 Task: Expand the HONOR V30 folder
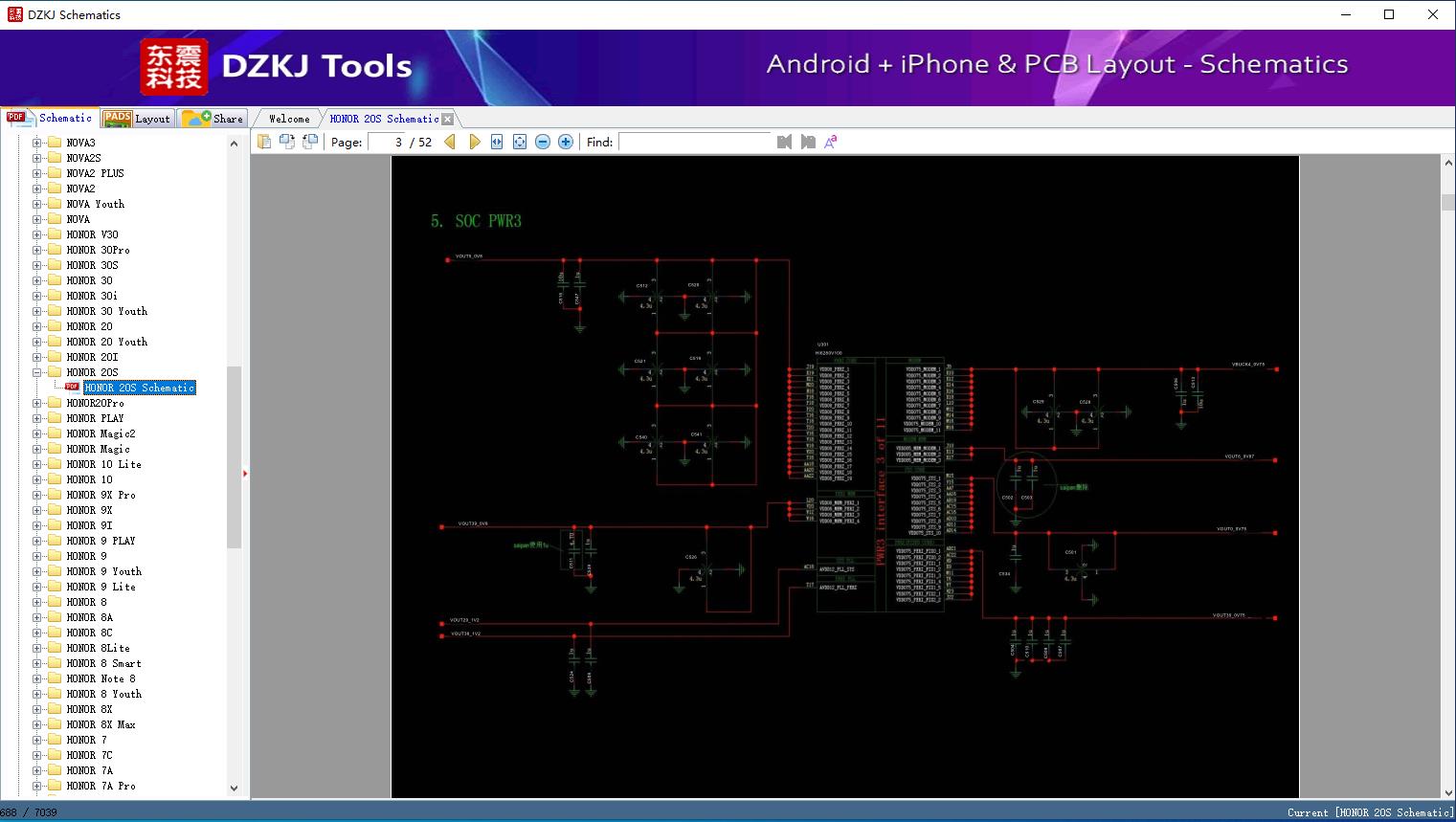(x=37, y=234)
